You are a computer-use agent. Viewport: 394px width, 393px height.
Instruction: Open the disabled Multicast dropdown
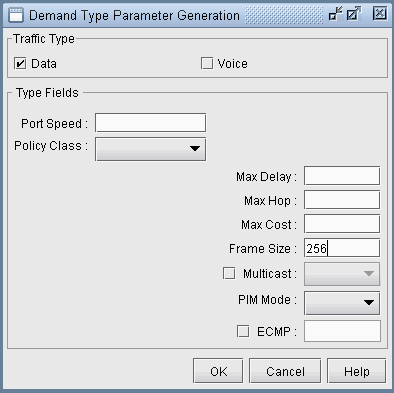[342, 274]
